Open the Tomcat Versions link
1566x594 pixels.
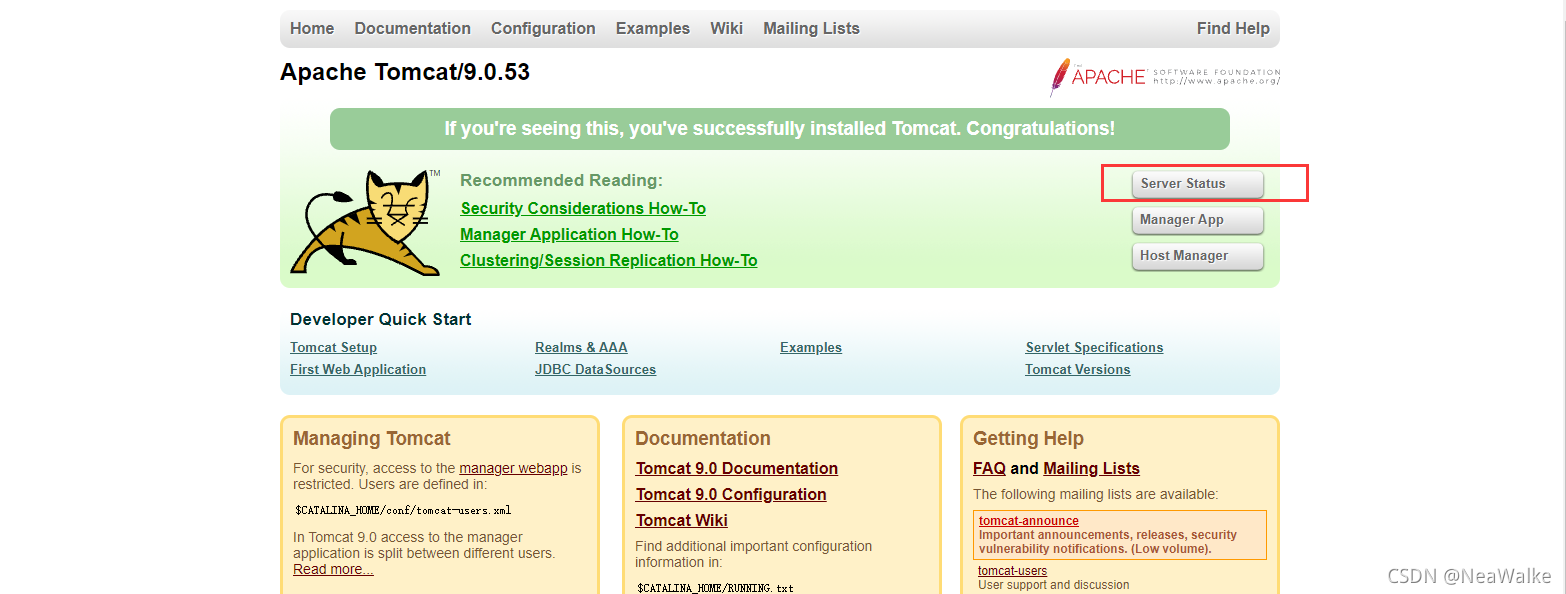(x=1077, y=370)
